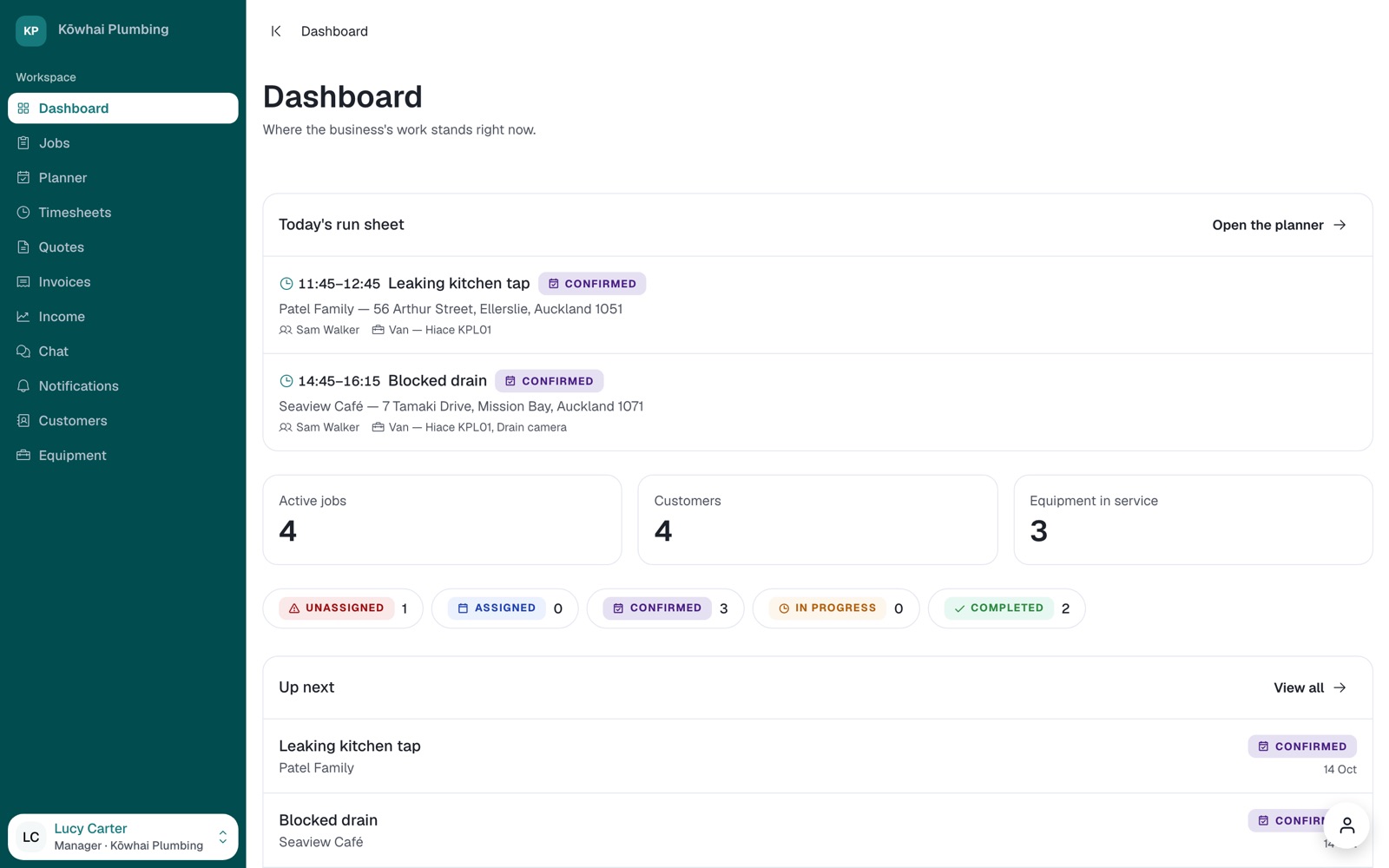
Task: Filter by Unassigned status chip
Action: [x=343, y=608]
